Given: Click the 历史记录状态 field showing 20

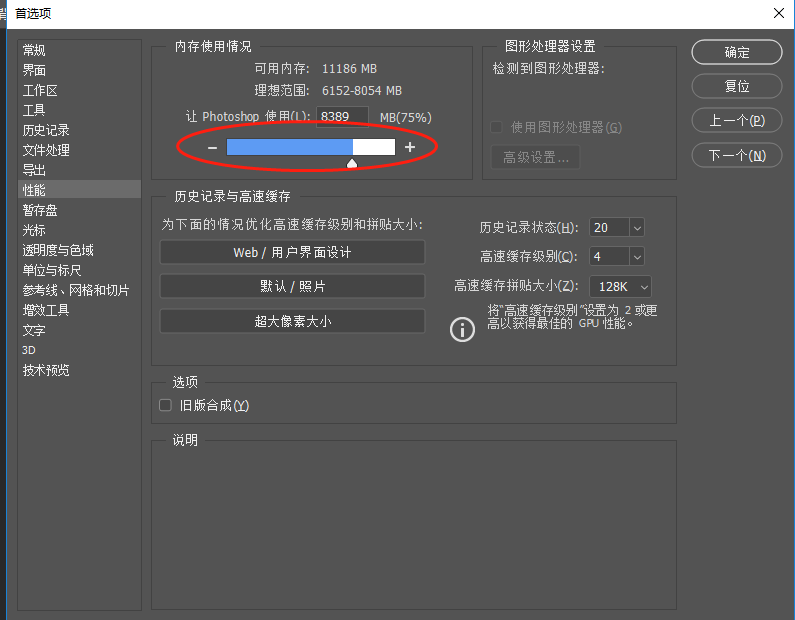Looking at the screenshot, I should click(609, 228).
